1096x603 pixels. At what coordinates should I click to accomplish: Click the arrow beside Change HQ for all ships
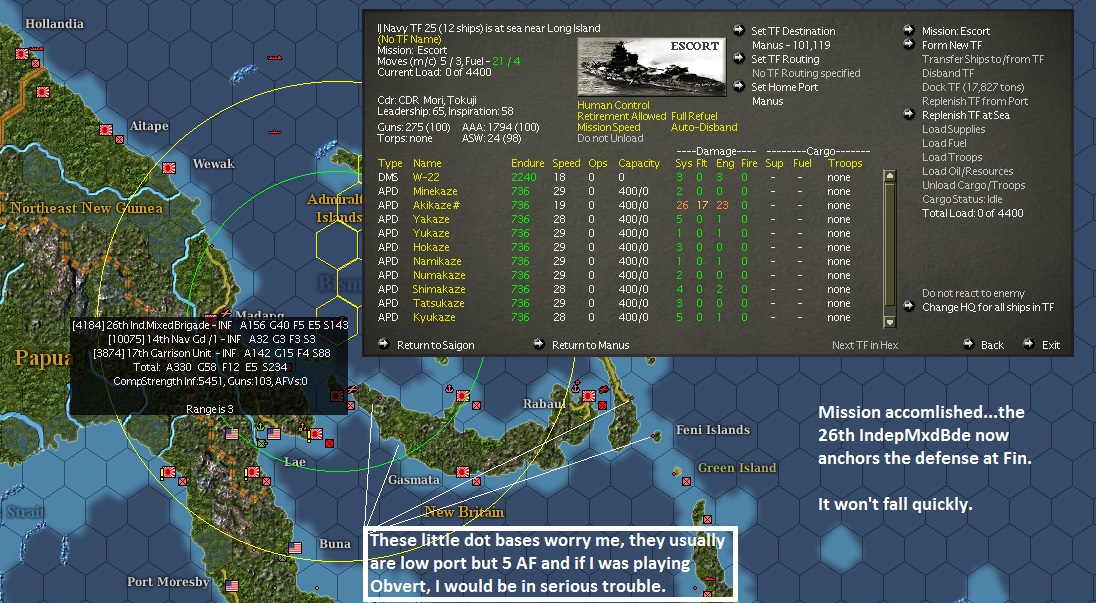pyautogui.click(x=909, y=306)
